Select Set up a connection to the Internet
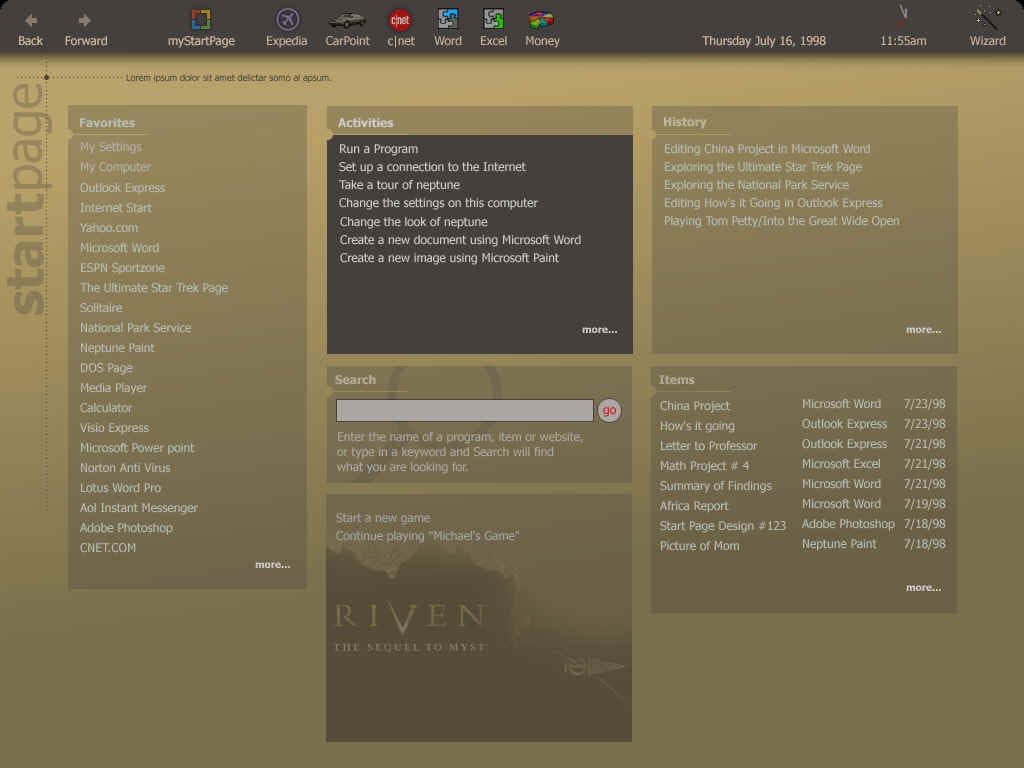Viewport: 1024px width, 768px height. pos(432,167)
